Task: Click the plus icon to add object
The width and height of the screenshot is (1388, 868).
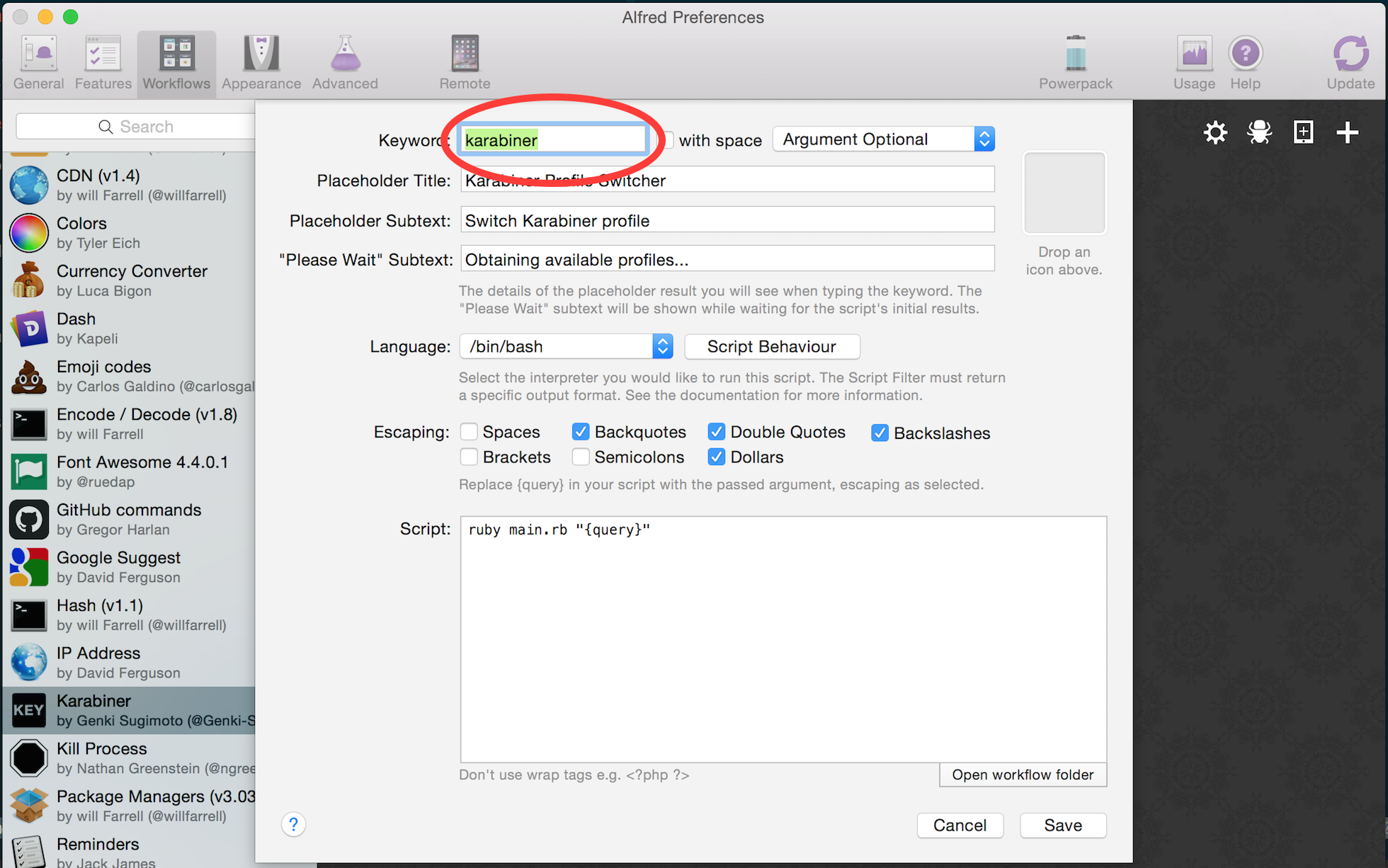Action: pyautogui.click(x=1347, y=132)
